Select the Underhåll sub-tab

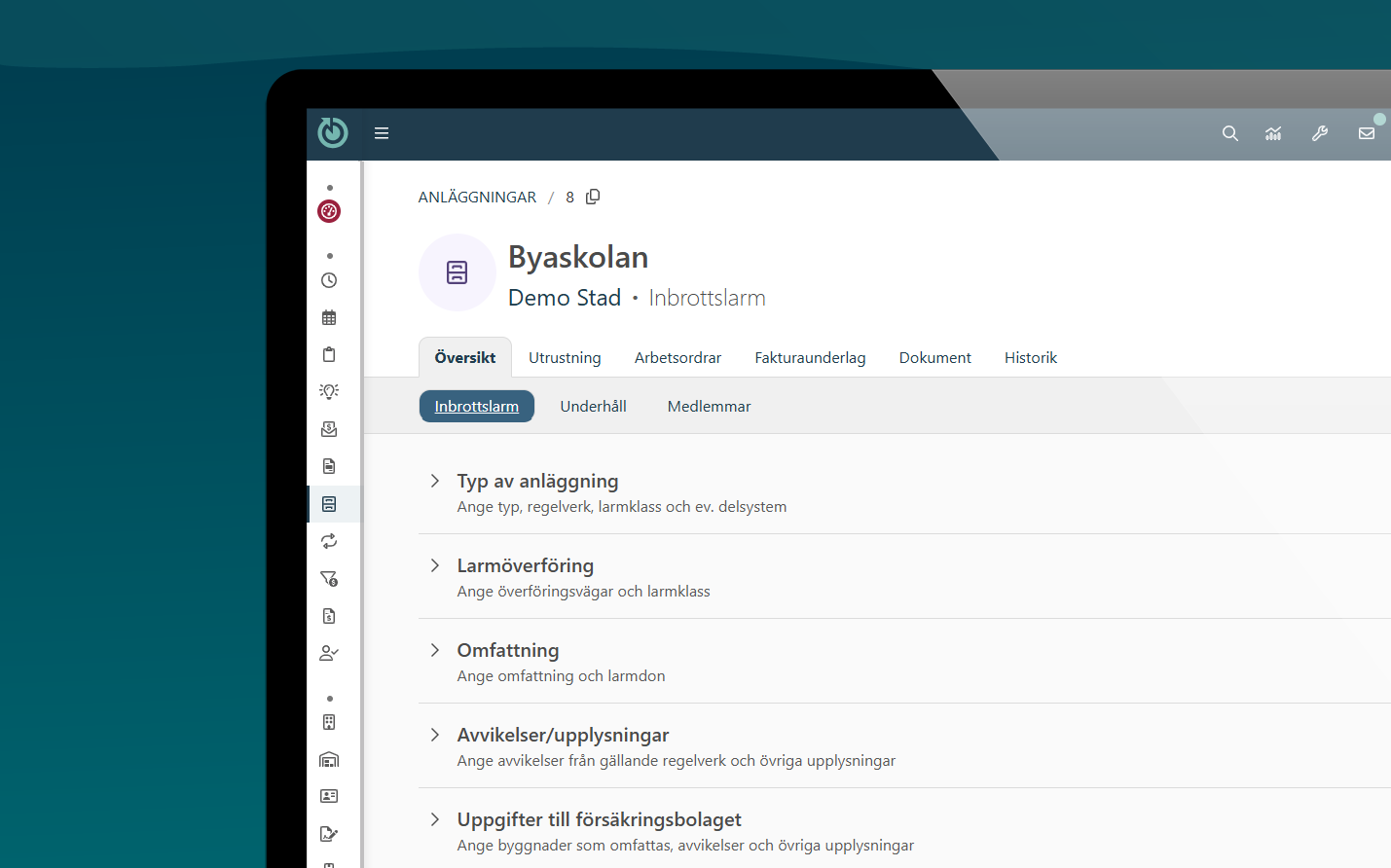point(593,407)
